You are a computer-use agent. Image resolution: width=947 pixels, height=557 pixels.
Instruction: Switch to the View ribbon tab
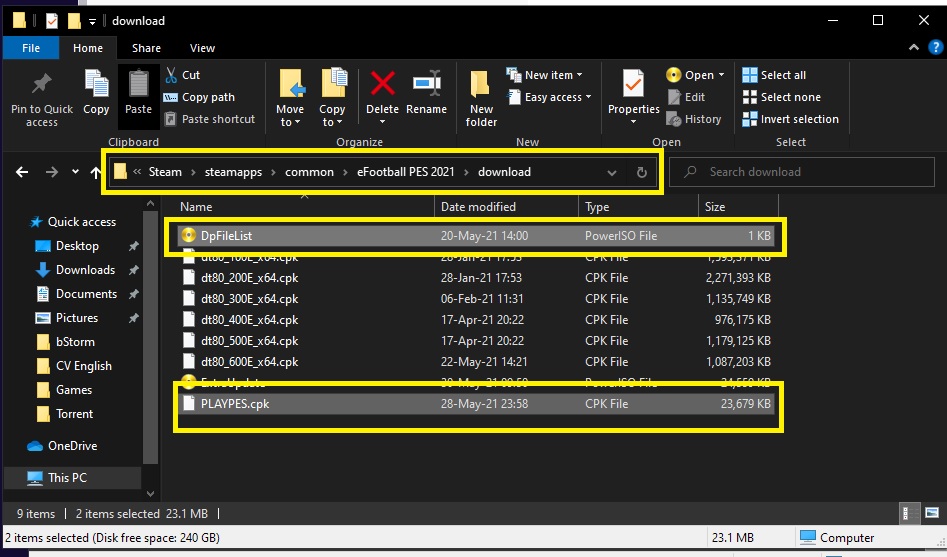202,48
